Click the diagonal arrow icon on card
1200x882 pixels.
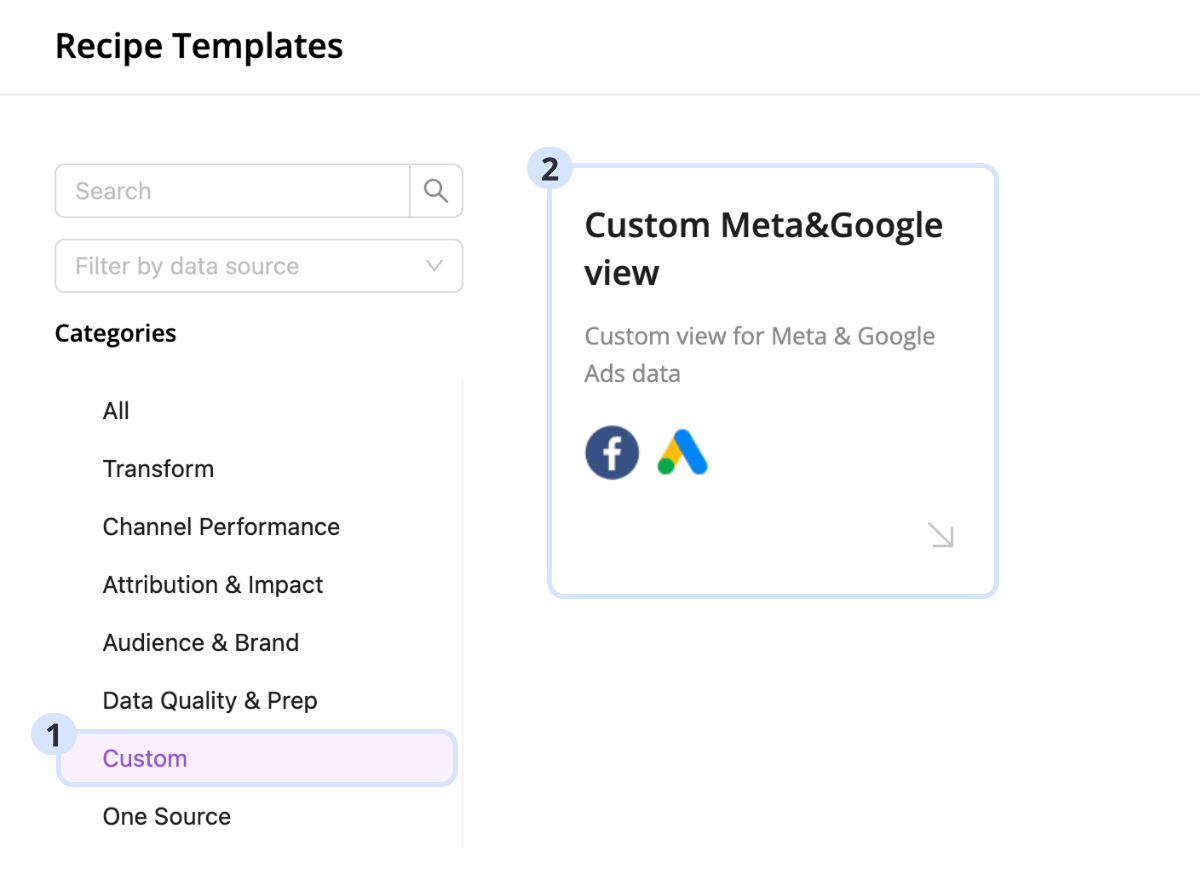pyautogui.click(x=941, y=535)
